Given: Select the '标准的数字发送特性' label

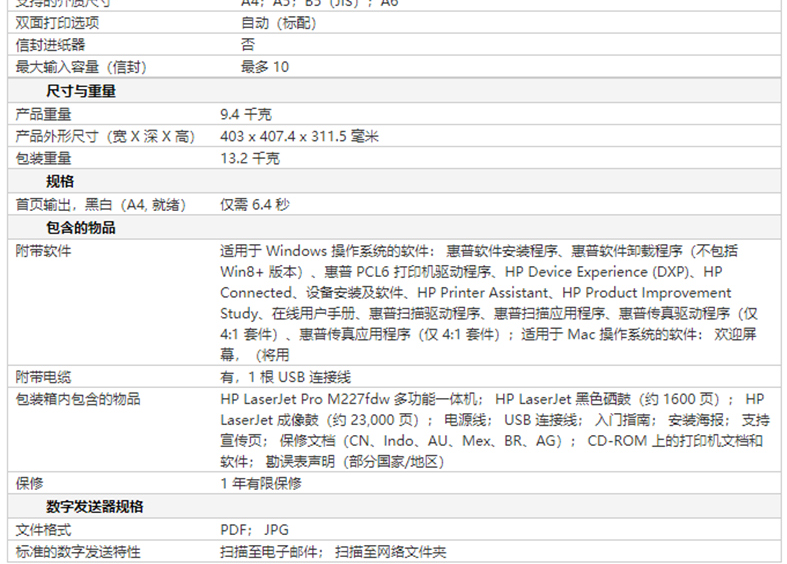Looking at the screenshot, I should (x=78, y=552).
